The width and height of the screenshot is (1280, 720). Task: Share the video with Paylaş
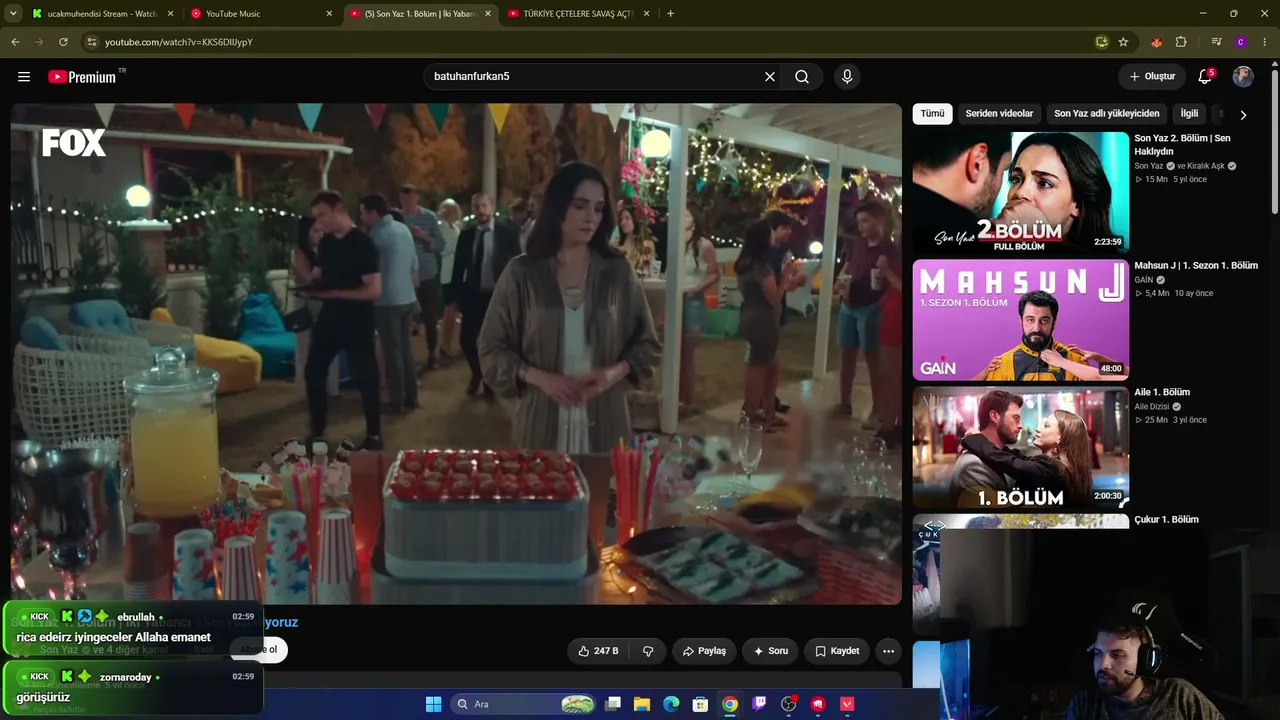coord(704,651)
